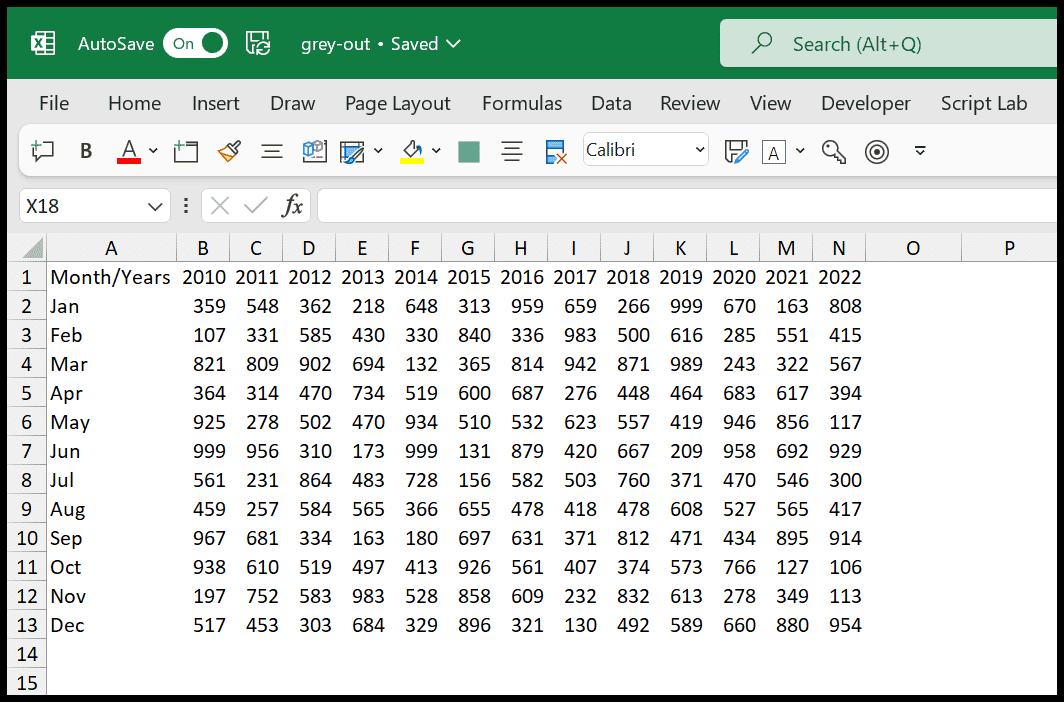This screenshot has width=1064, height=702.
Task: Click the key icon in toolbar
Action: pos(833,151)
